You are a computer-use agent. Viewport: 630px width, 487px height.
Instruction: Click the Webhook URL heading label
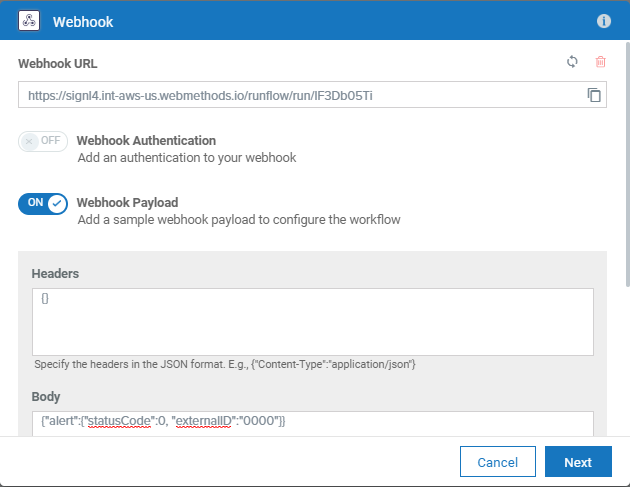[x=57, y=63]
